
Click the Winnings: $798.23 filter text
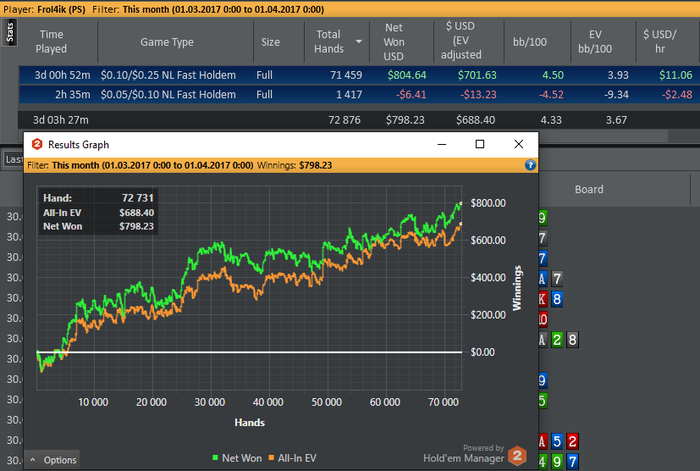pyautogui.click(x=294, y=165)
